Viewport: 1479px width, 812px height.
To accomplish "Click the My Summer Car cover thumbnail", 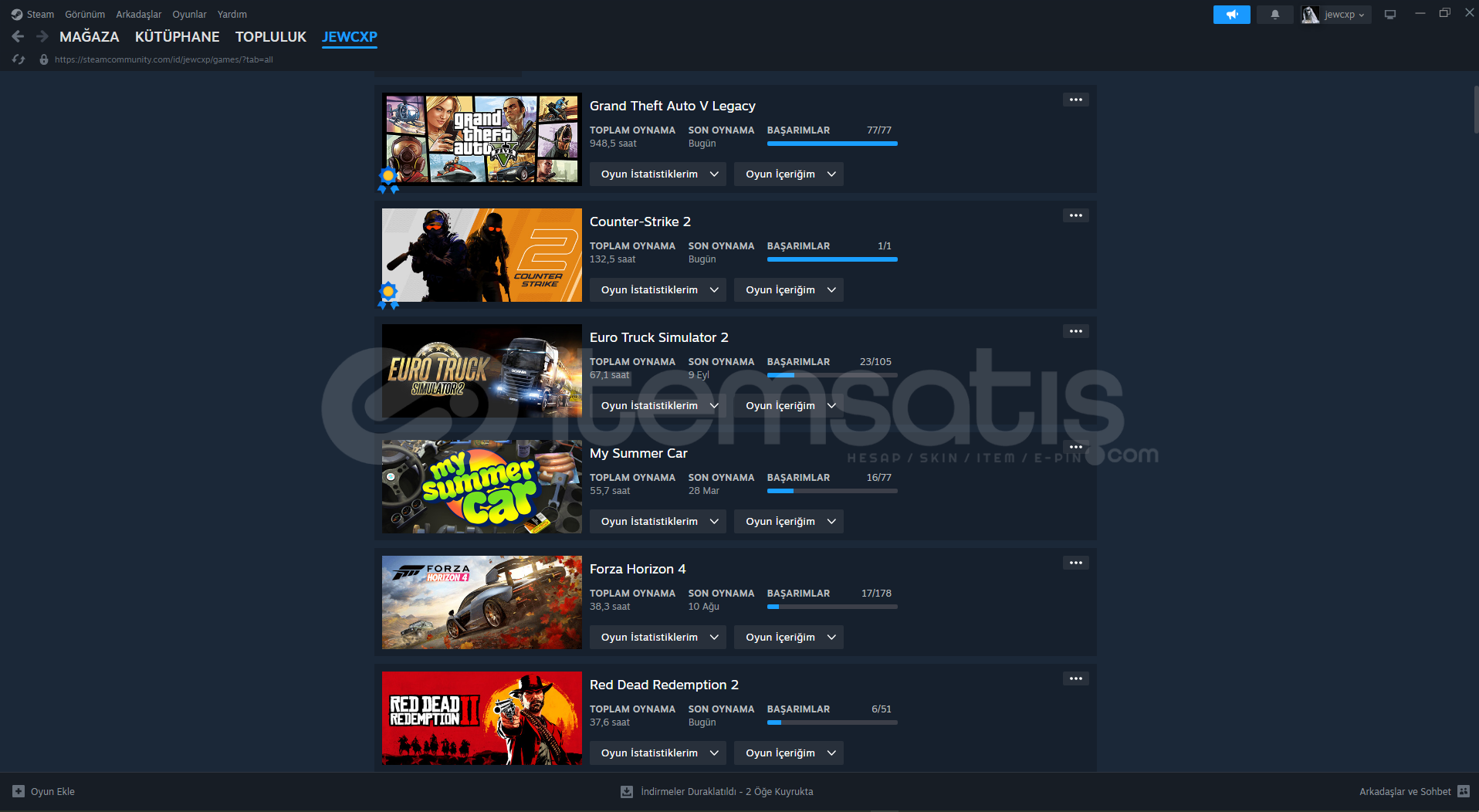I will pos(482,486).
